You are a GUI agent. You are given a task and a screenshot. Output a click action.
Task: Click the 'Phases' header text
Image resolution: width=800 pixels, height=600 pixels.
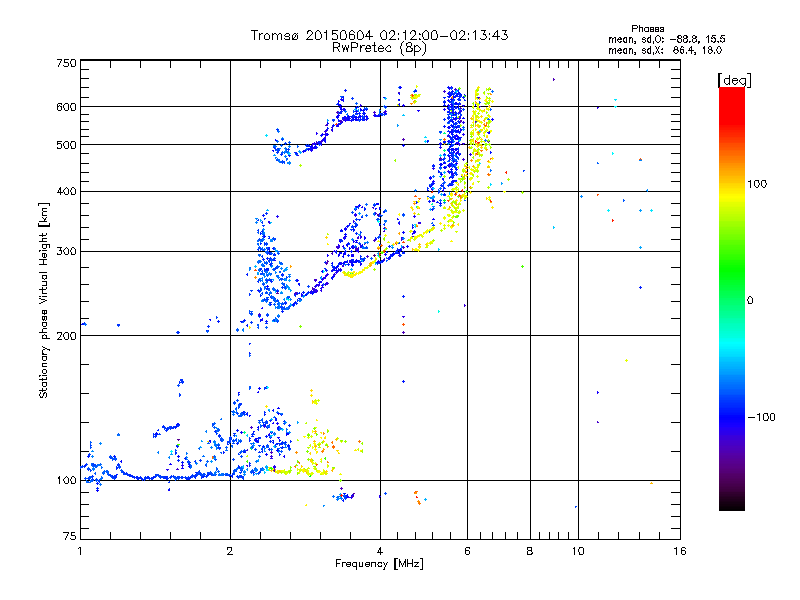point(647,29)
